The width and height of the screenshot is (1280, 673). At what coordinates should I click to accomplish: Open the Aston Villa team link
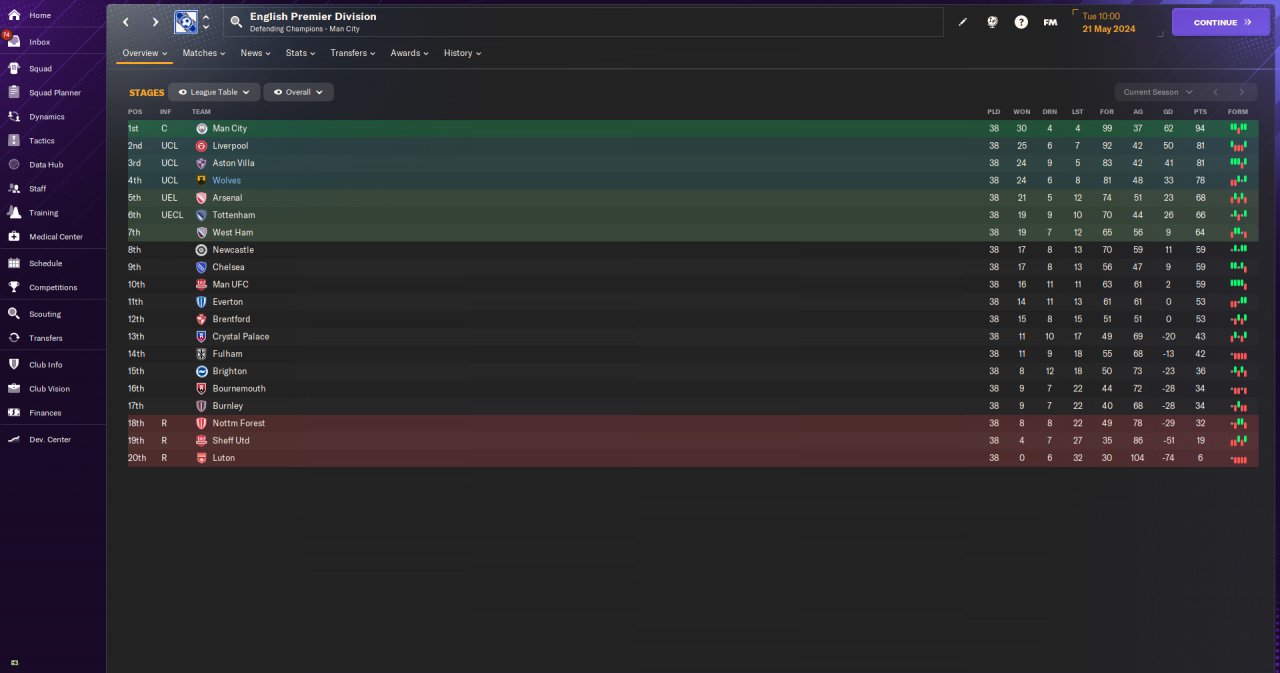click(233, 163)
